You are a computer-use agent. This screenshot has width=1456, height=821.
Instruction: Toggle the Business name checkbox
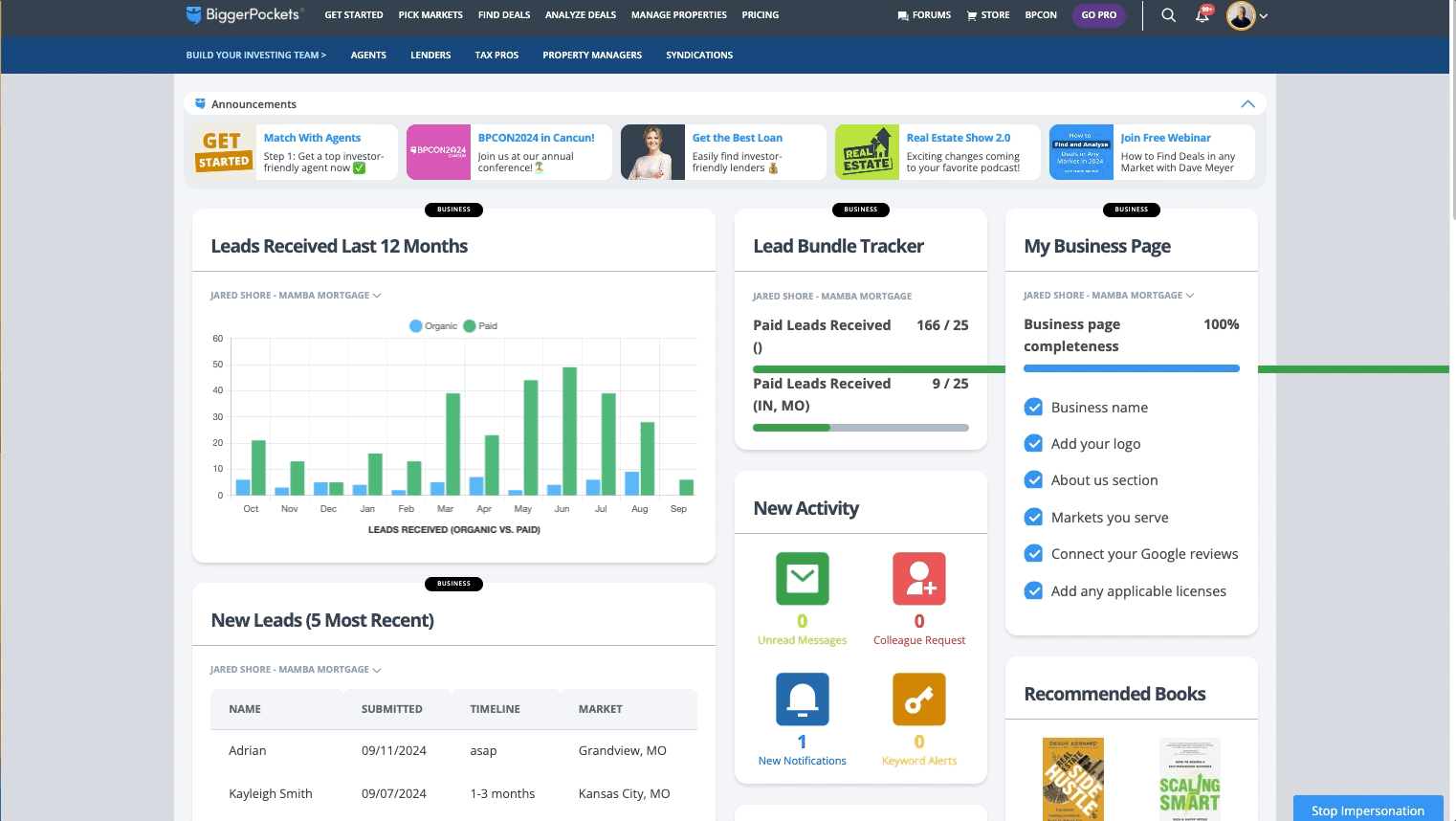pyautogui.click(x=1033, y=408)
